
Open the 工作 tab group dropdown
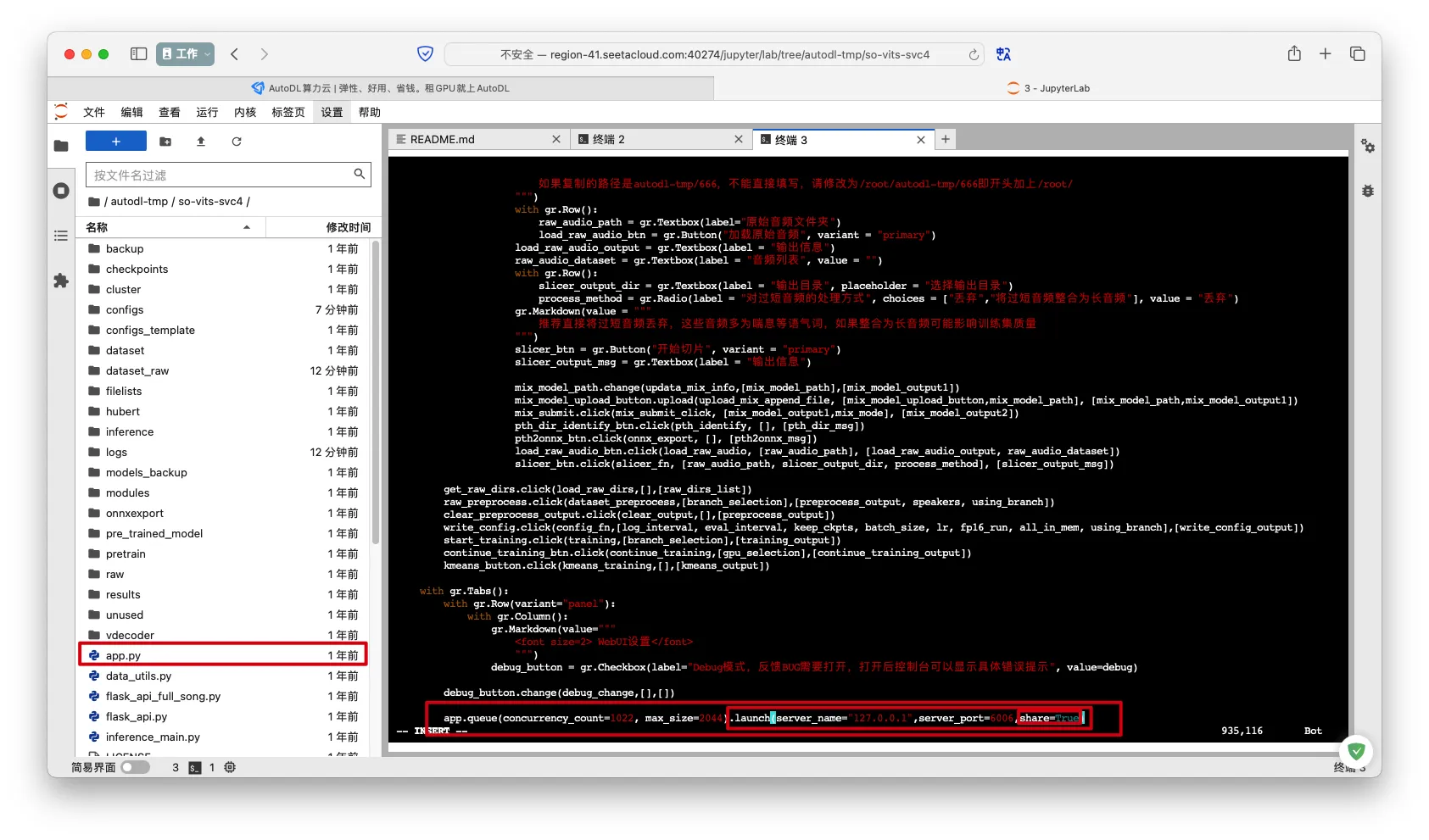[185, 54]
